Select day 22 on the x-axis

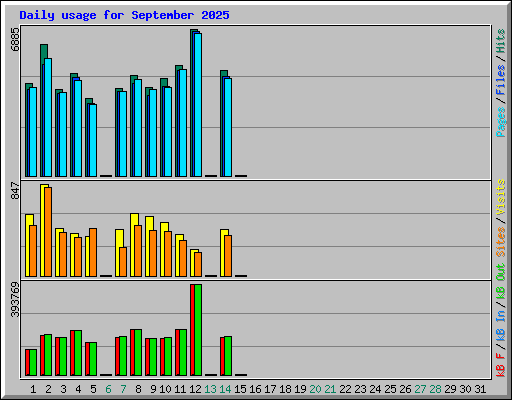pyautogui.click(x=345, y=389)
